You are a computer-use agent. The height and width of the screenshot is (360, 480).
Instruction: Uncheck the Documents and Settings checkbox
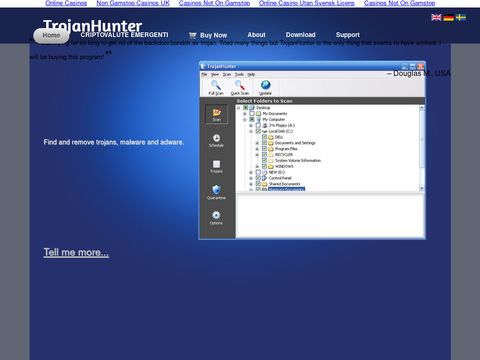264,143
